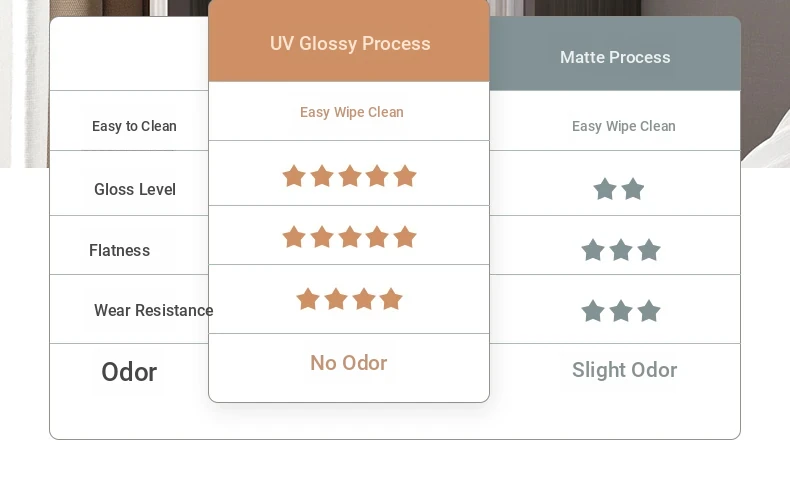Image resolution: width=790 pixels, height=480 pixels.
Task: Click the third orange Flatness star
Action: (350, 237)
